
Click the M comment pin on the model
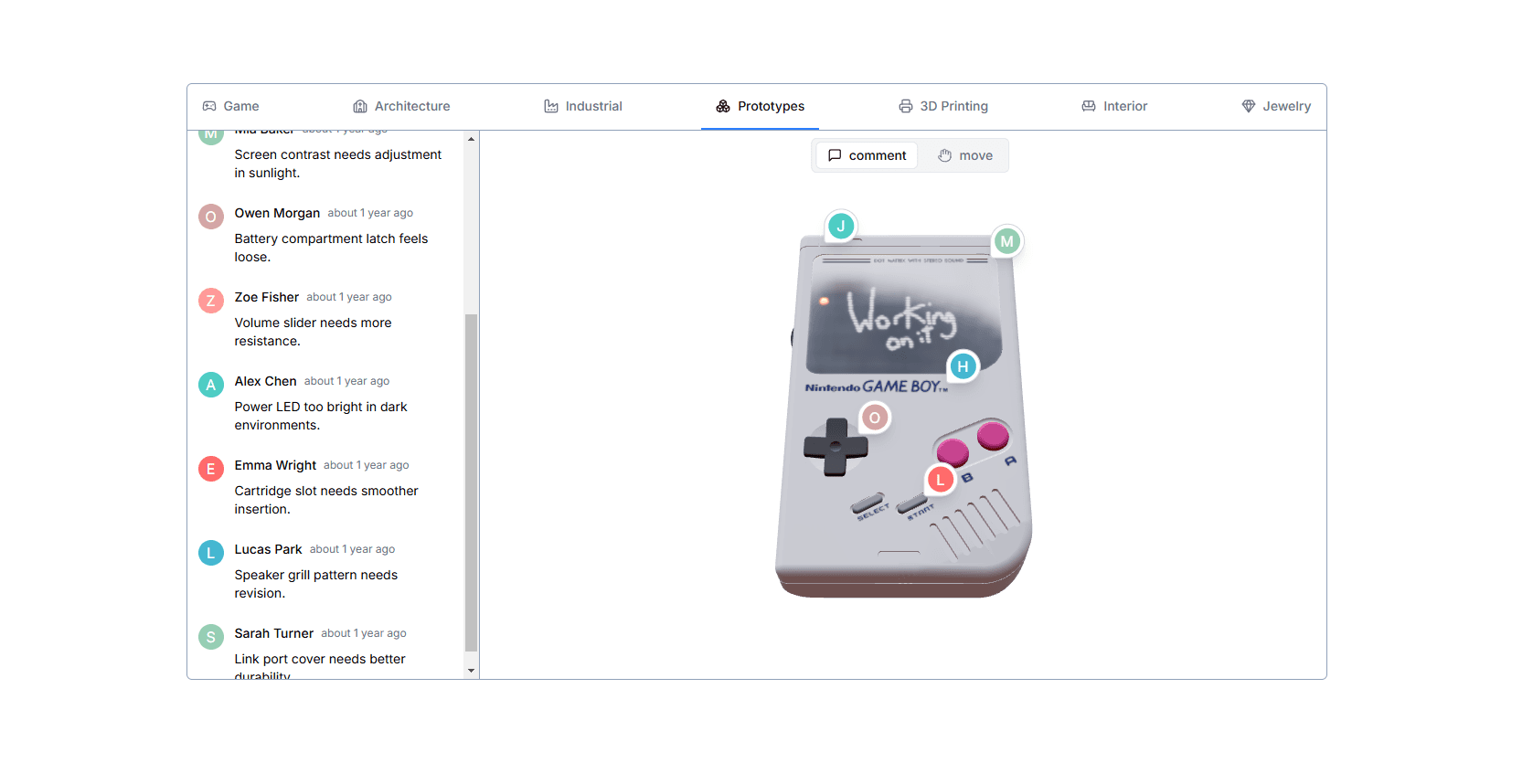[1006, 241]
